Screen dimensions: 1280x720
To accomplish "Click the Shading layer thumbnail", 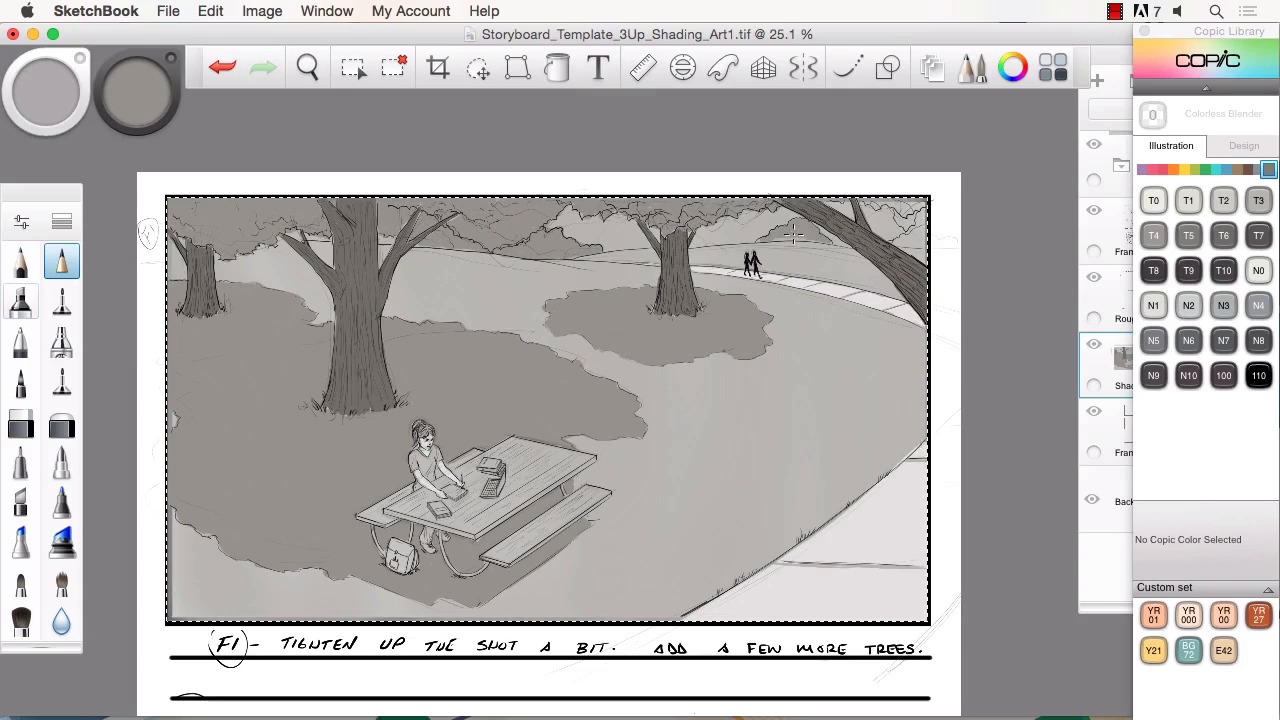I will [1123, 357].
